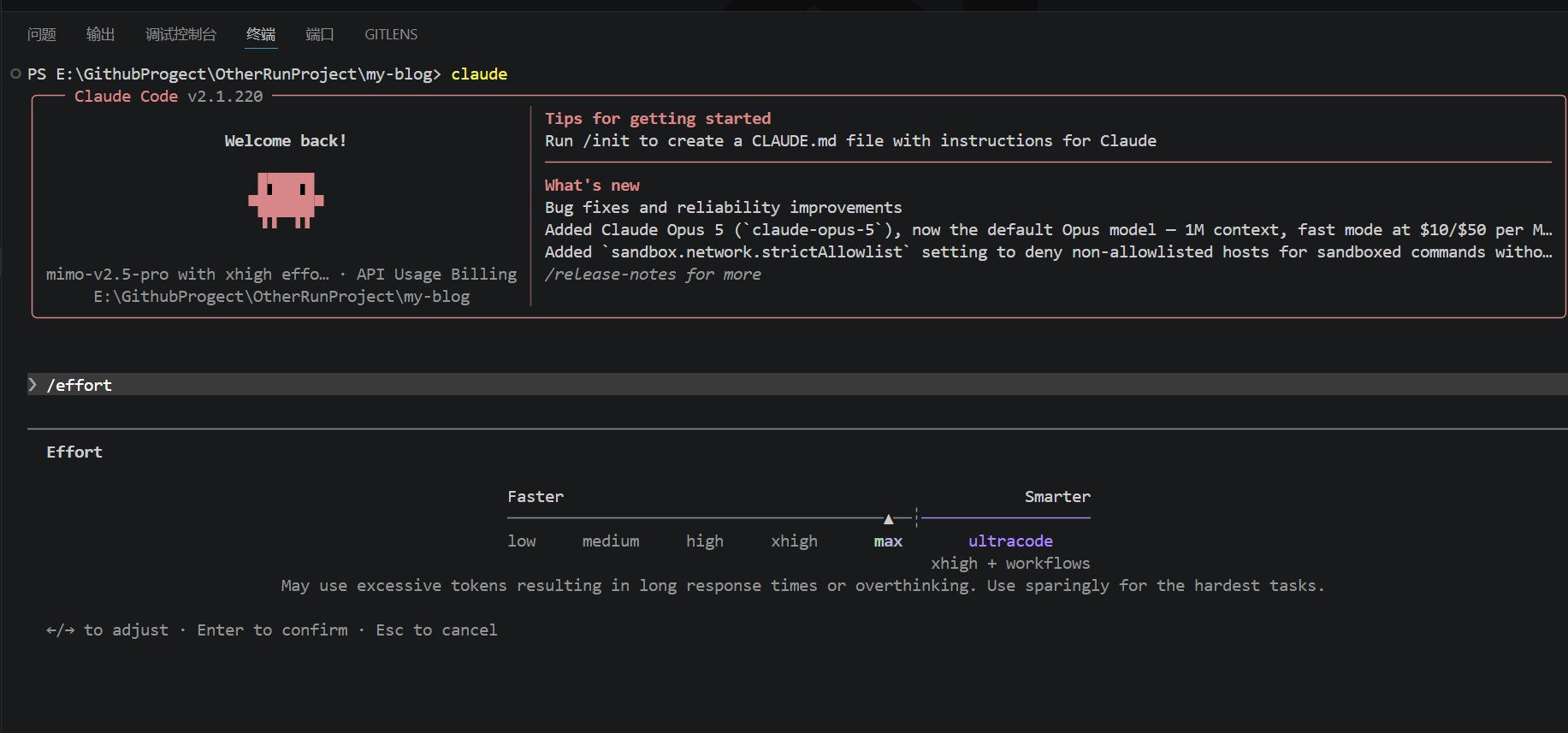Click the /release-notes for more text
Viewport: 1568px width, 733px height.
[653, 274]
